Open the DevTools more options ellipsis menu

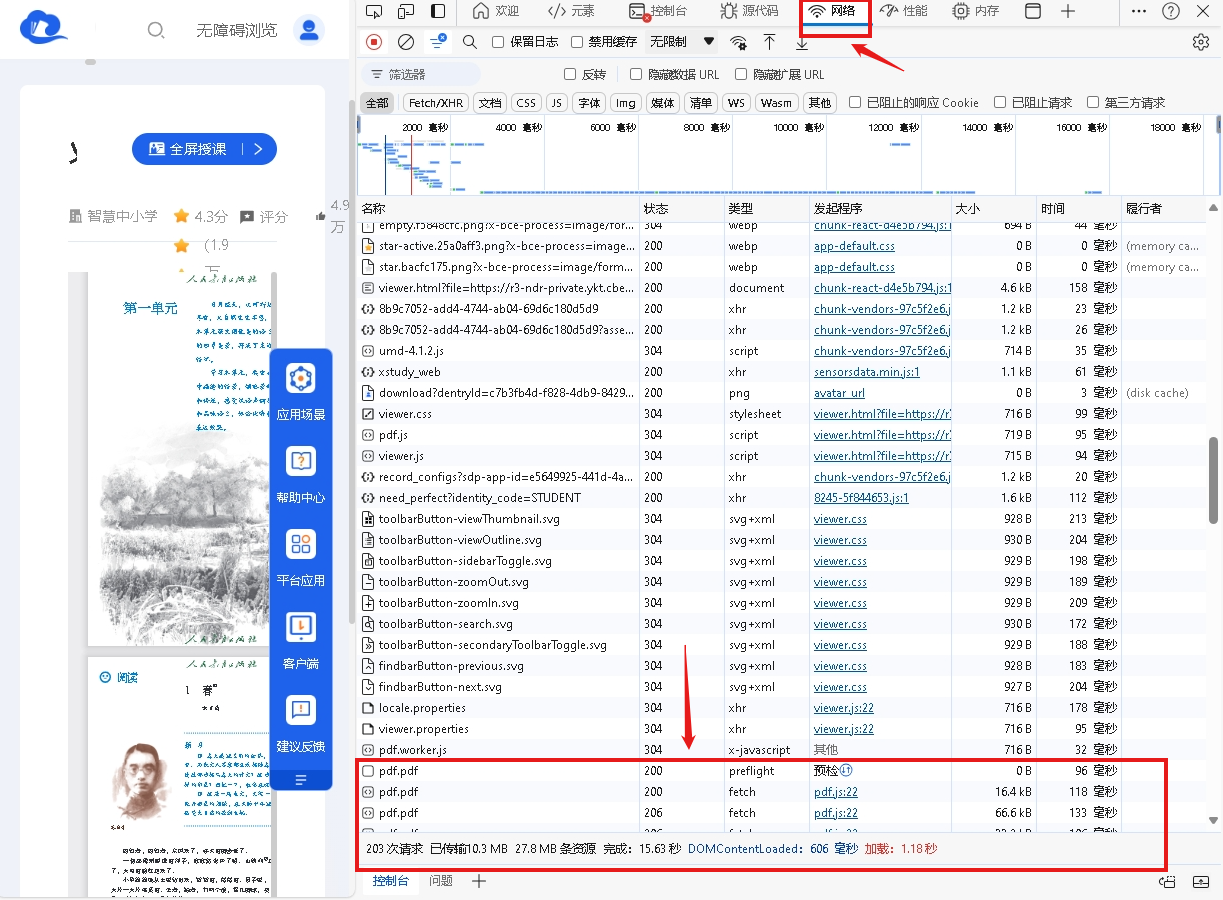1139,11
